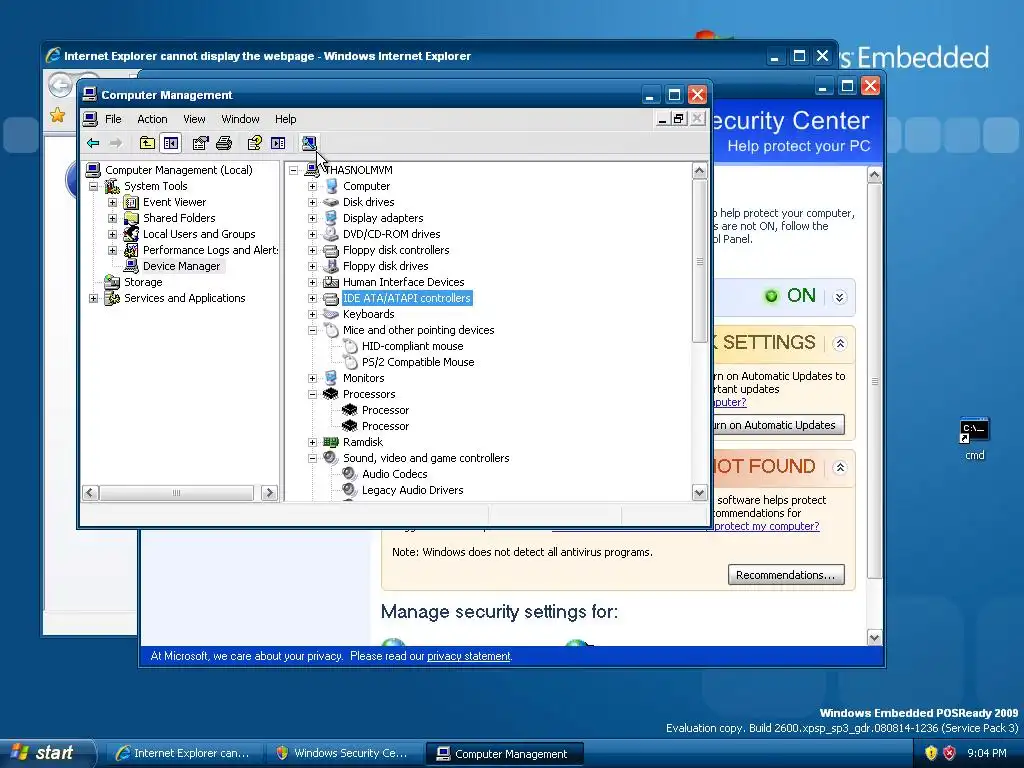This screenshot has width=1024, height=768.
Task: Click the Help toolbar icon with question mark
Action: point(254,143)
